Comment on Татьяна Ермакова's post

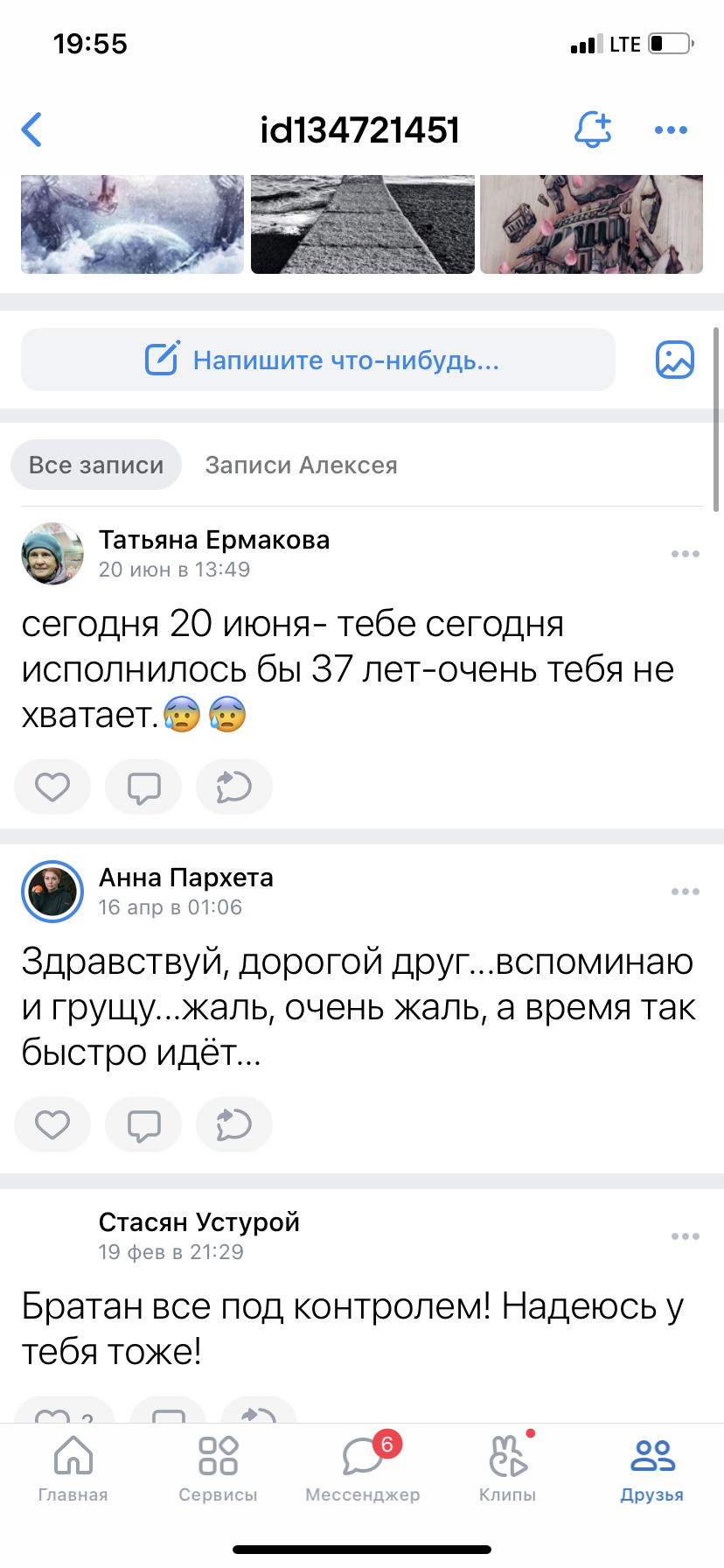click(143, 787)
